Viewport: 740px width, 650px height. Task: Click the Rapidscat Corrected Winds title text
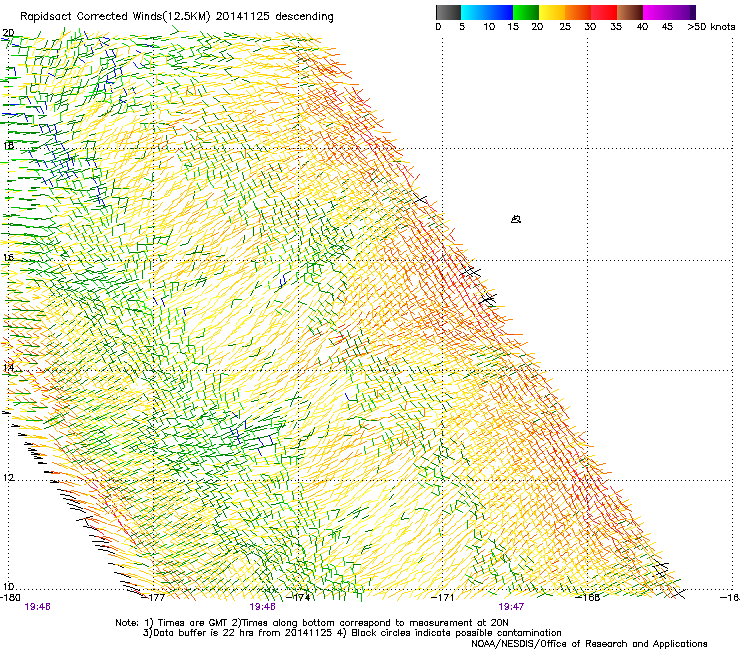pyautogui.click(x=177, y=17)
